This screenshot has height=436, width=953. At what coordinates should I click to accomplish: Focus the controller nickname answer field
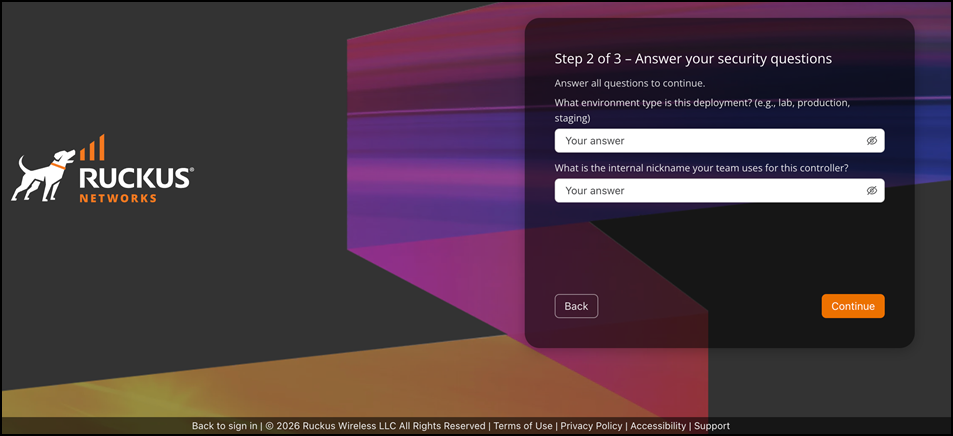[719, 190]
